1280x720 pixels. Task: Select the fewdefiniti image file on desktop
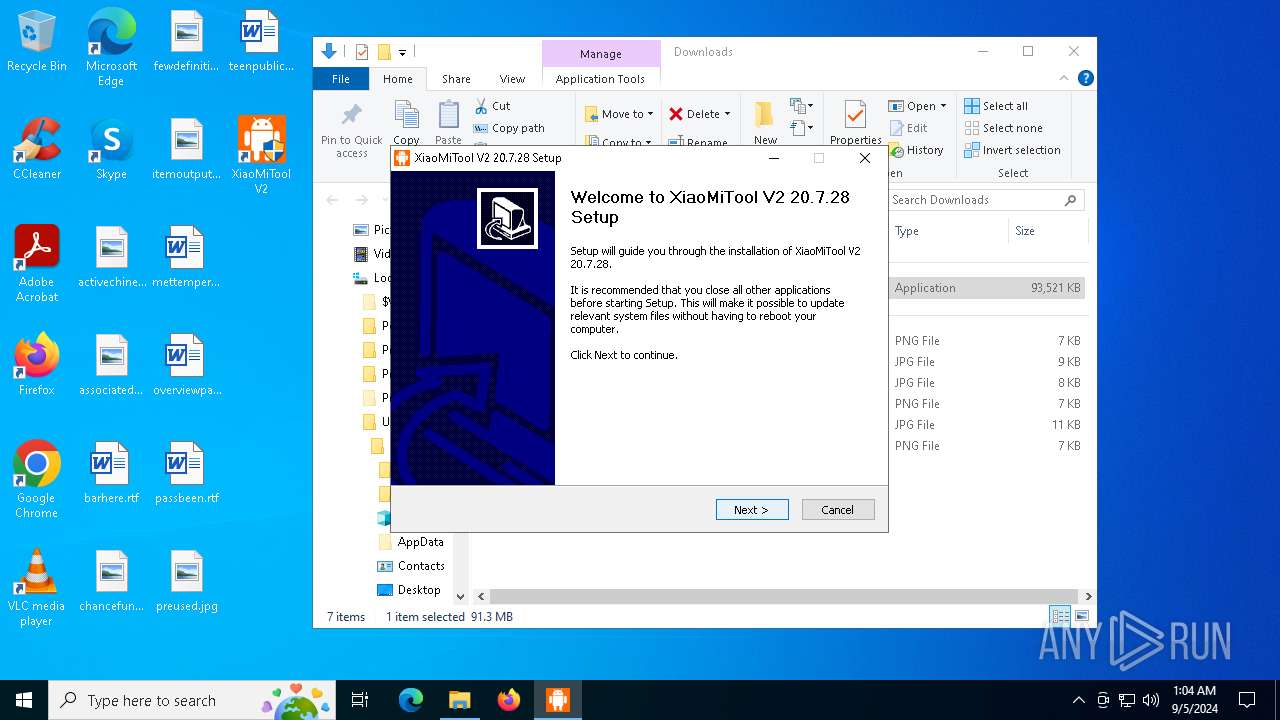[186, 42]
